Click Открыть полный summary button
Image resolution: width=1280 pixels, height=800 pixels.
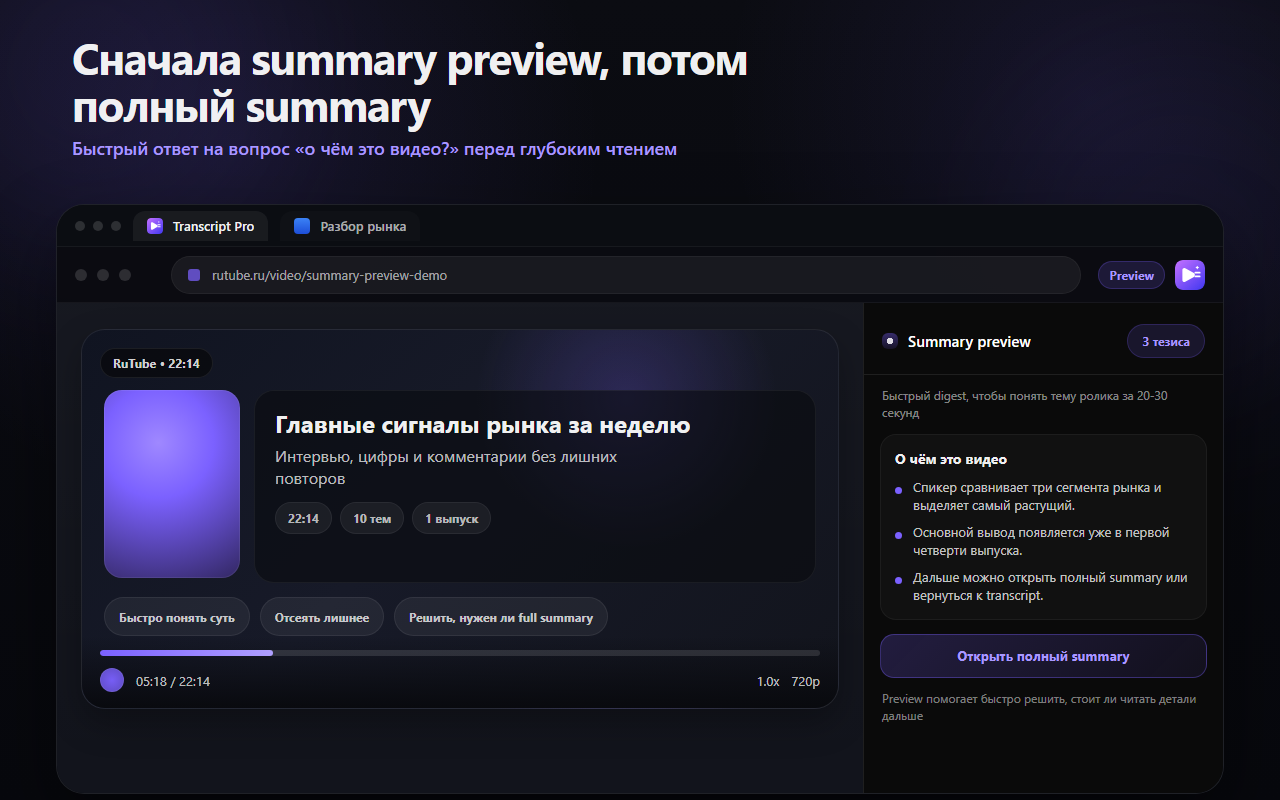click(1043, 657)
